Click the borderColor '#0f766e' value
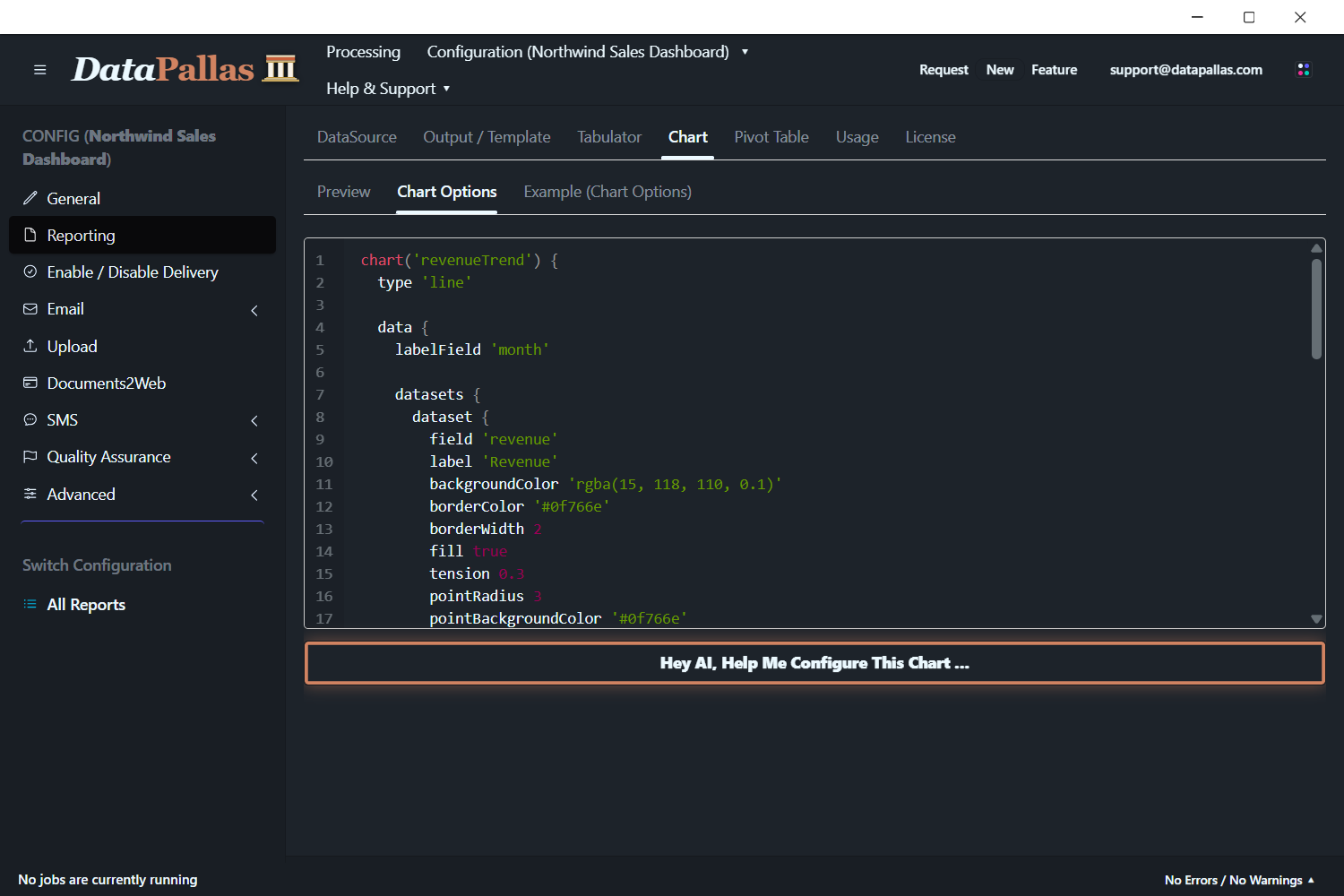 point(572,506)
